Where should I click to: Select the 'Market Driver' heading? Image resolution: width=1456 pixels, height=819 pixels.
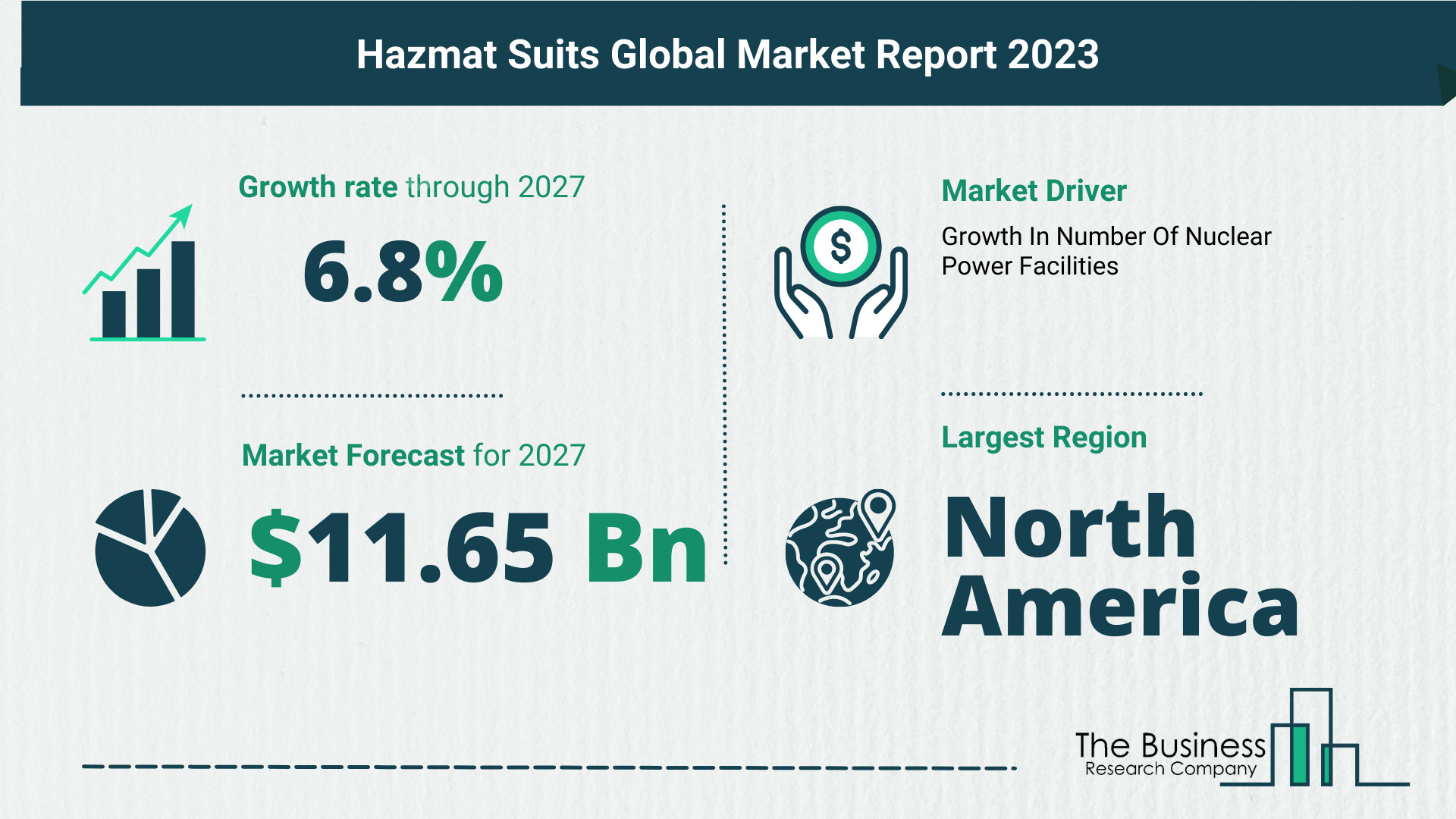coord(1034,191)
